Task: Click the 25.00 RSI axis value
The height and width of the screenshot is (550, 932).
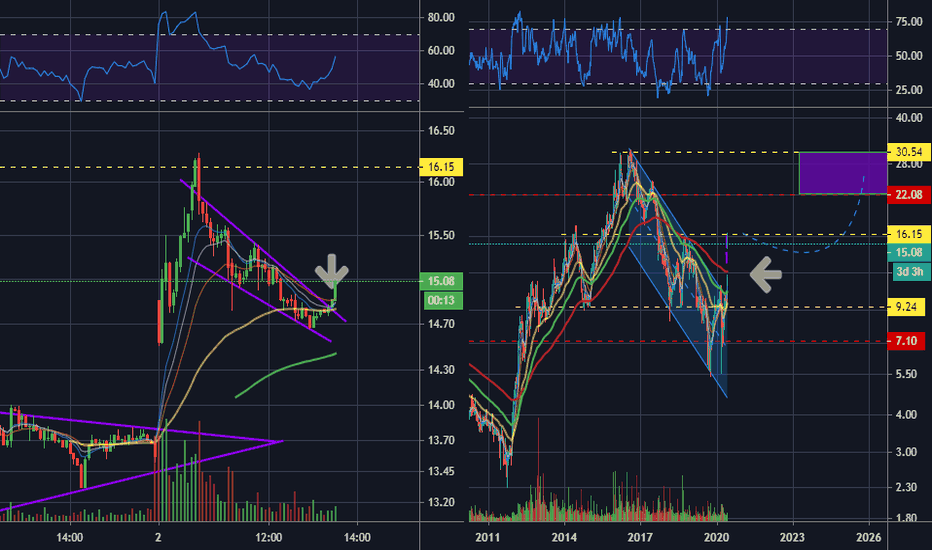Action: [x=909, y=90]
